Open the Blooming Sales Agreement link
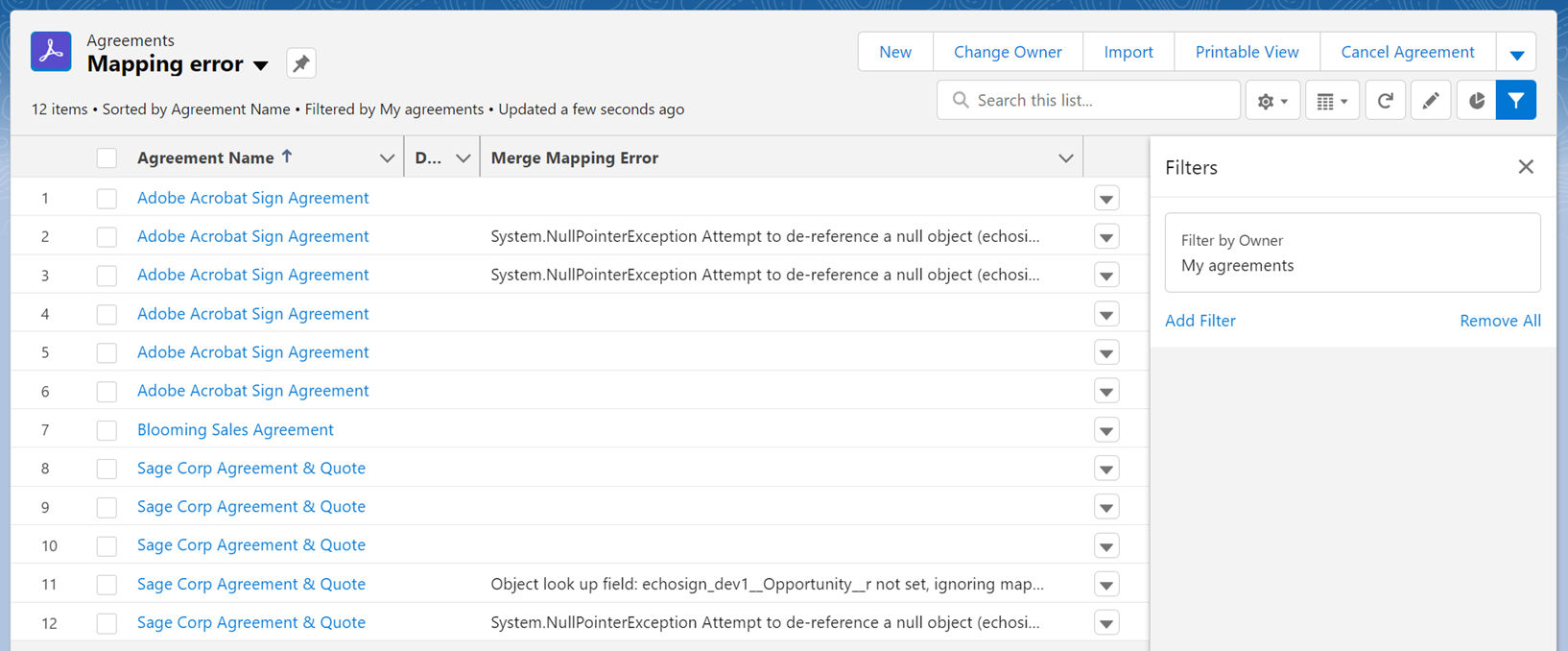This screenshot has width=1568, height=651. click(x=235, y=430)
